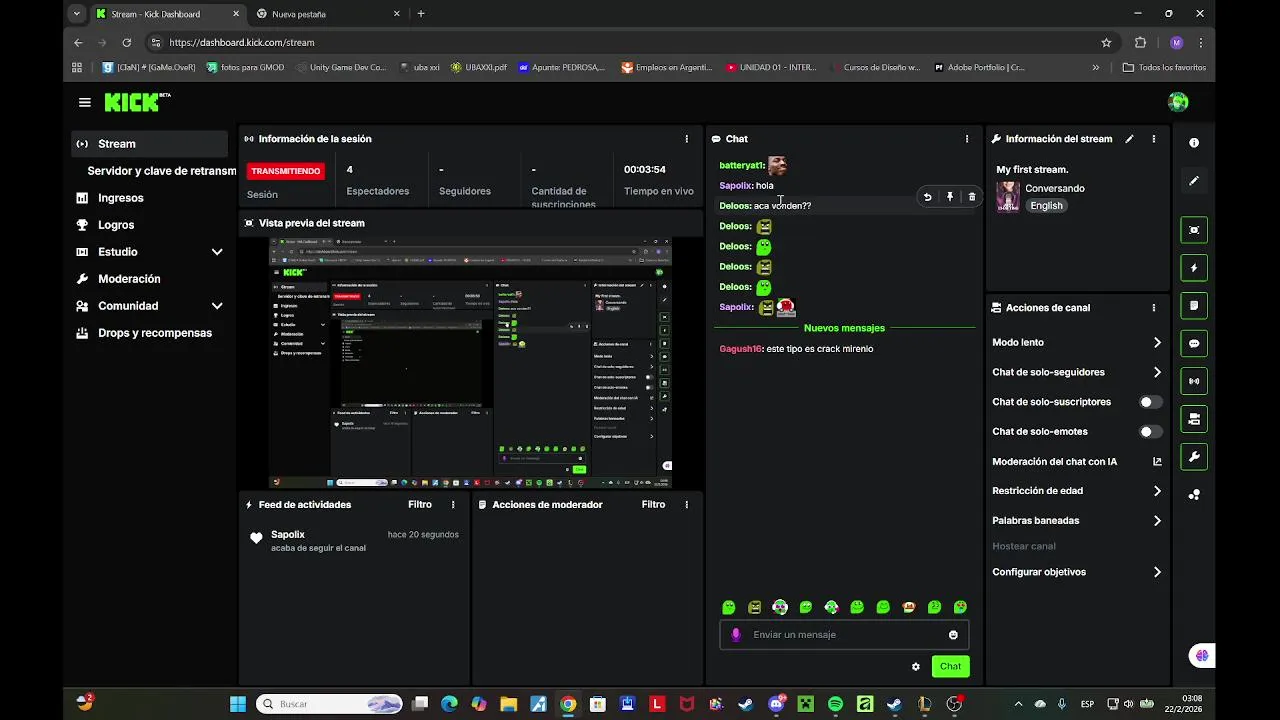Toggle the wrench widget in right sidebar
The image size is (1280, 720).
point(1194,457)
